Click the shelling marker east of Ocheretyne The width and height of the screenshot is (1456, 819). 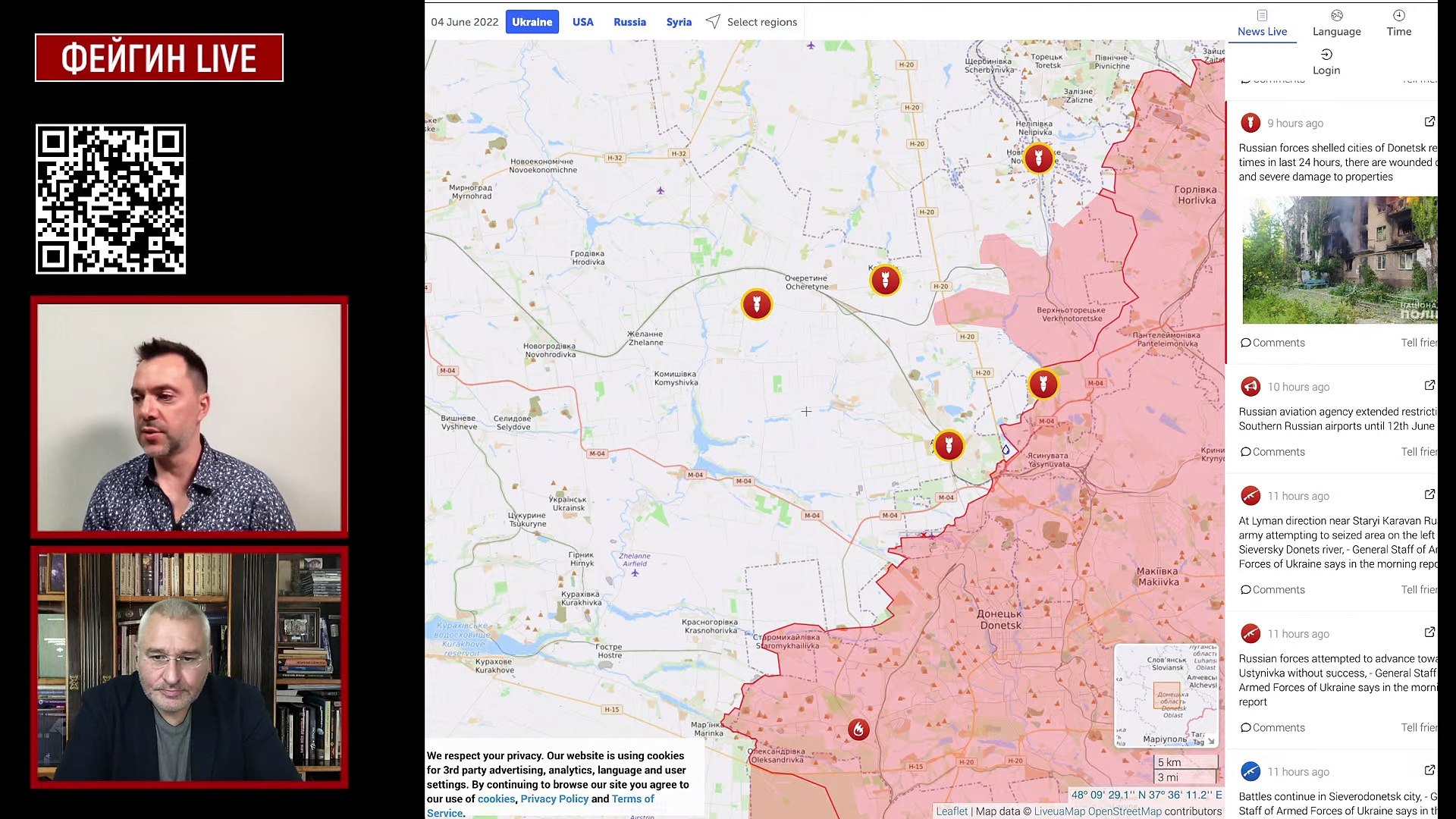885,281
